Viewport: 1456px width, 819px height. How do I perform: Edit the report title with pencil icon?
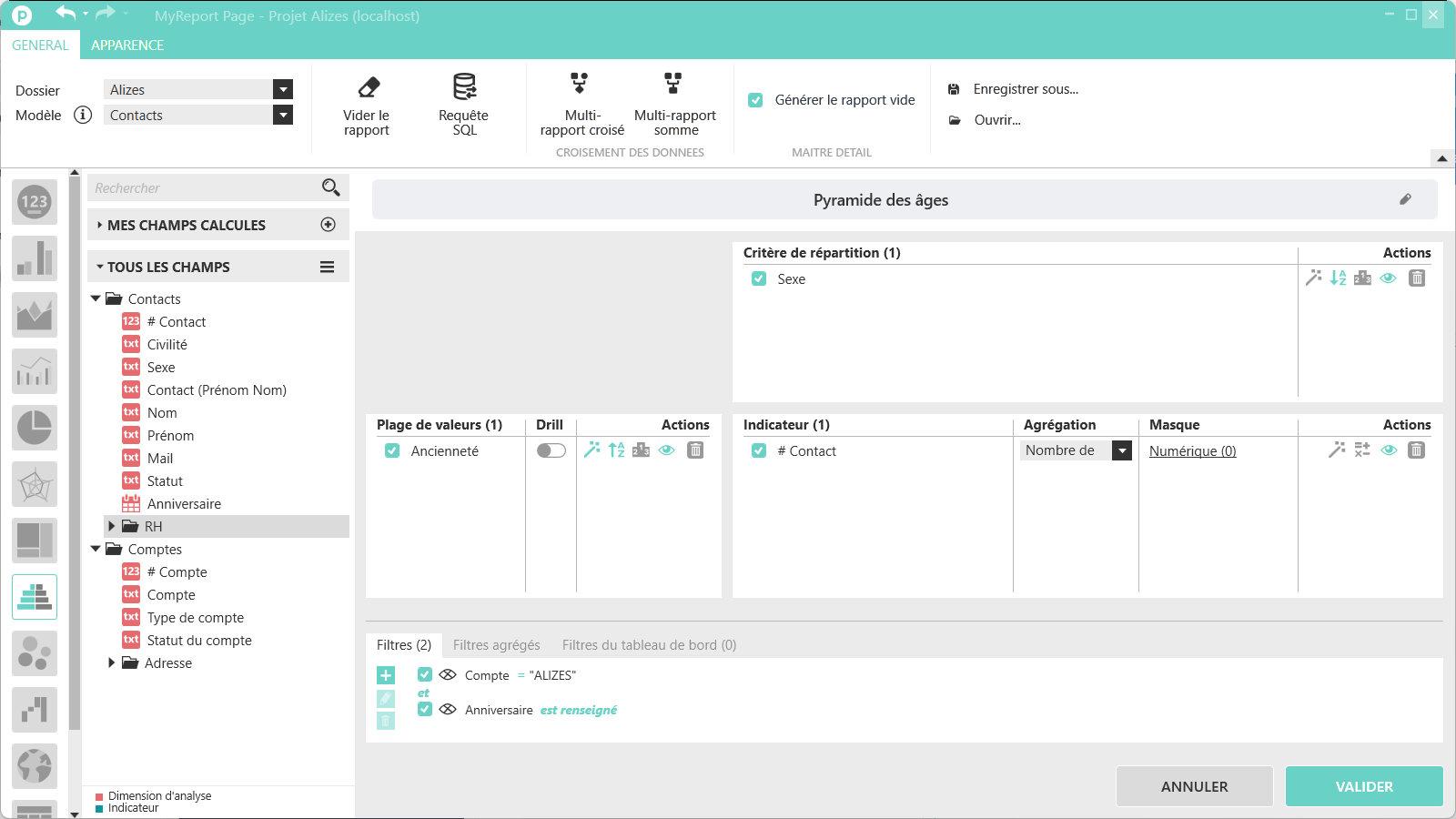point(1405,199)
